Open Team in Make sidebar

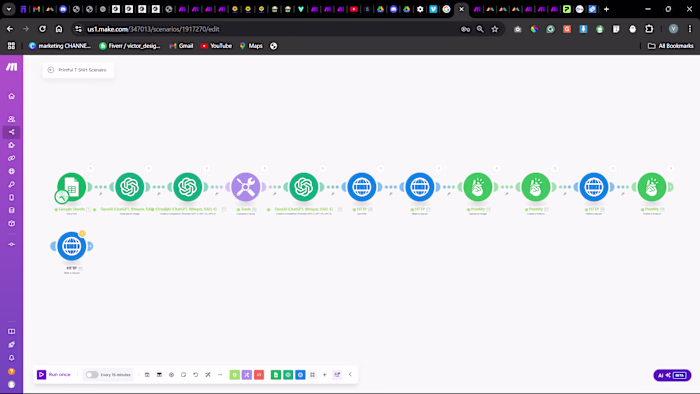[12, 119]
